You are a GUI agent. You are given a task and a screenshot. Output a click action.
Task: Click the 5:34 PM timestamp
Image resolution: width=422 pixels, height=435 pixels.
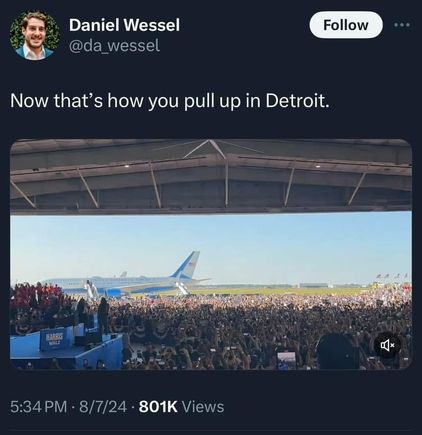tap(39, 407)
